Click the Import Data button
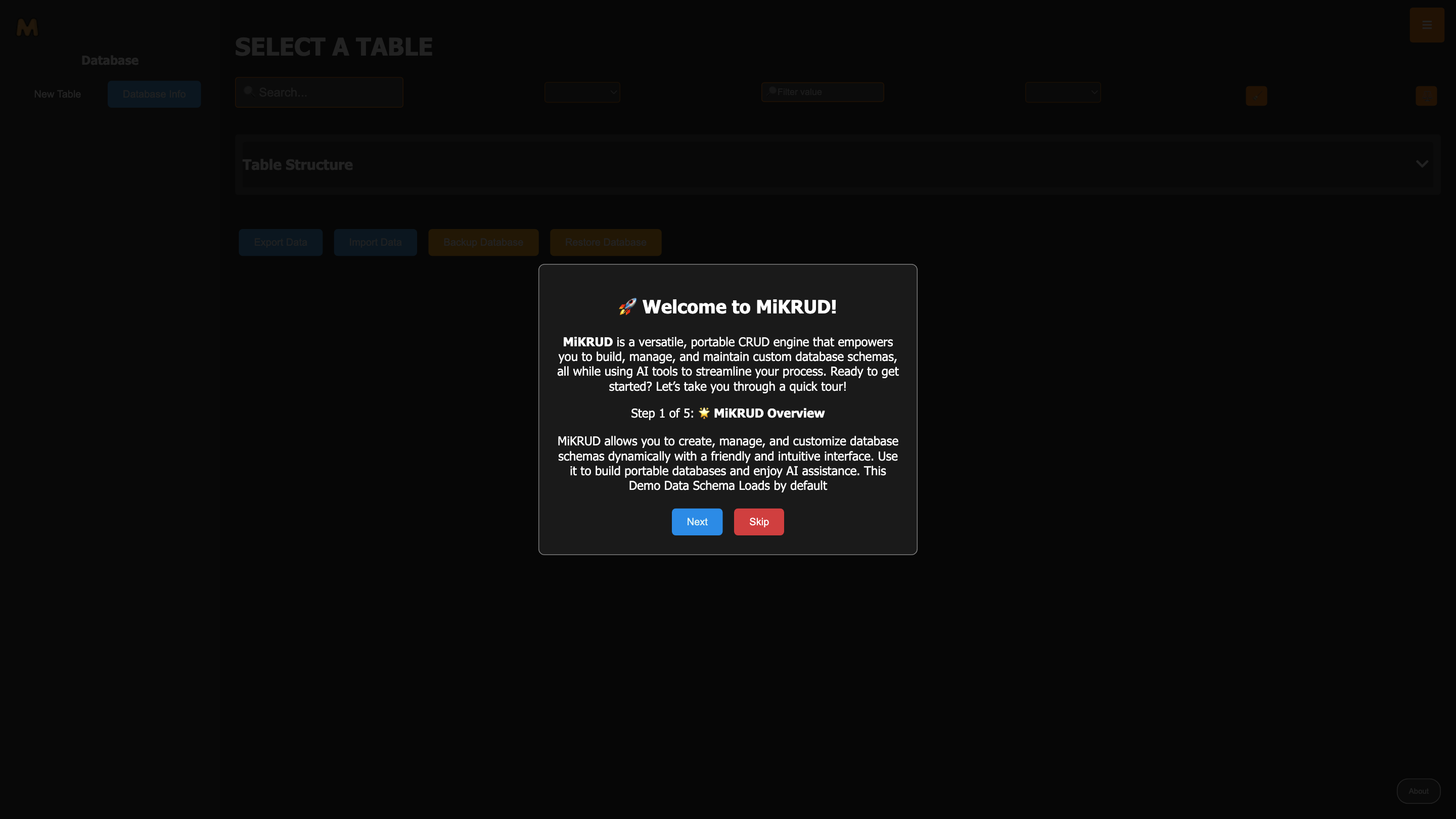This screenshot has height=819, width=1456. [375, 243]
